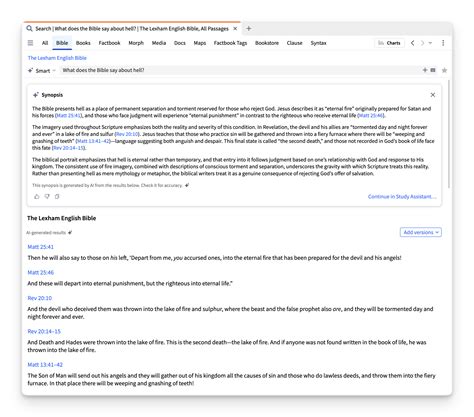Open the Factbook tab
This screenshot has height=417, width=474.
109,43
